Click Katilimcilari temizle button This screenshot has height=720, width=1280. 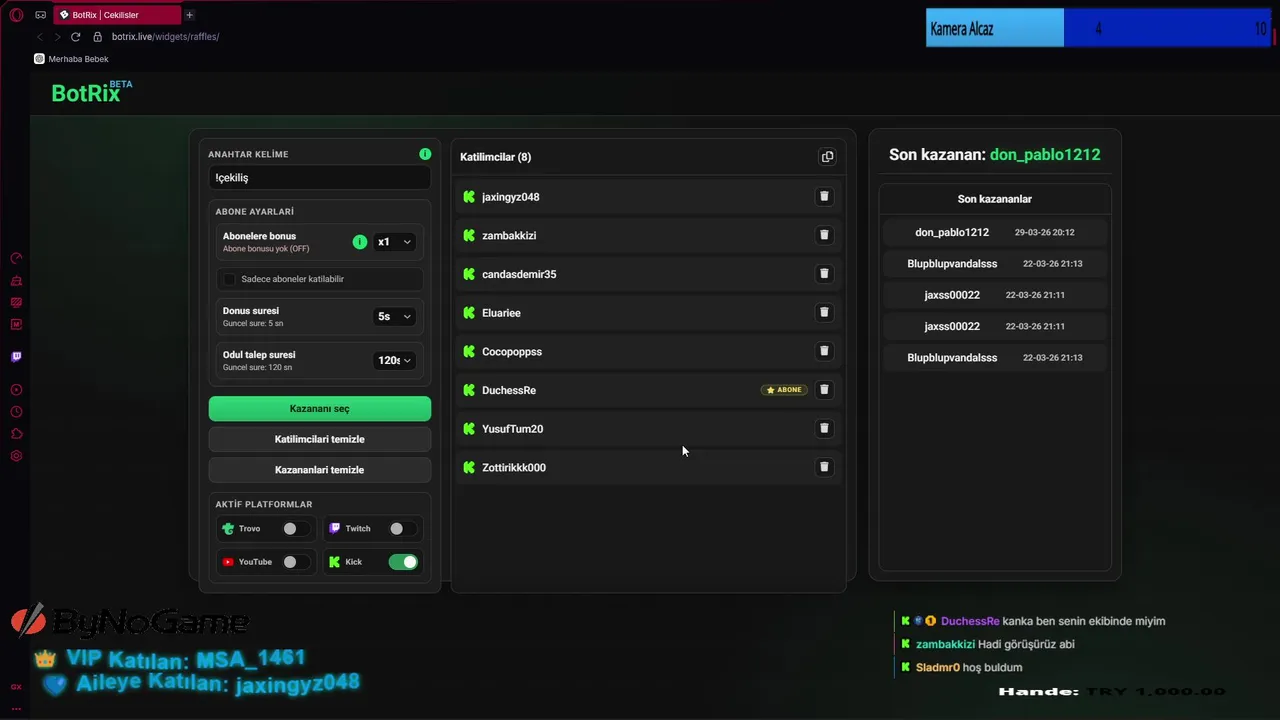pos(320,439)
